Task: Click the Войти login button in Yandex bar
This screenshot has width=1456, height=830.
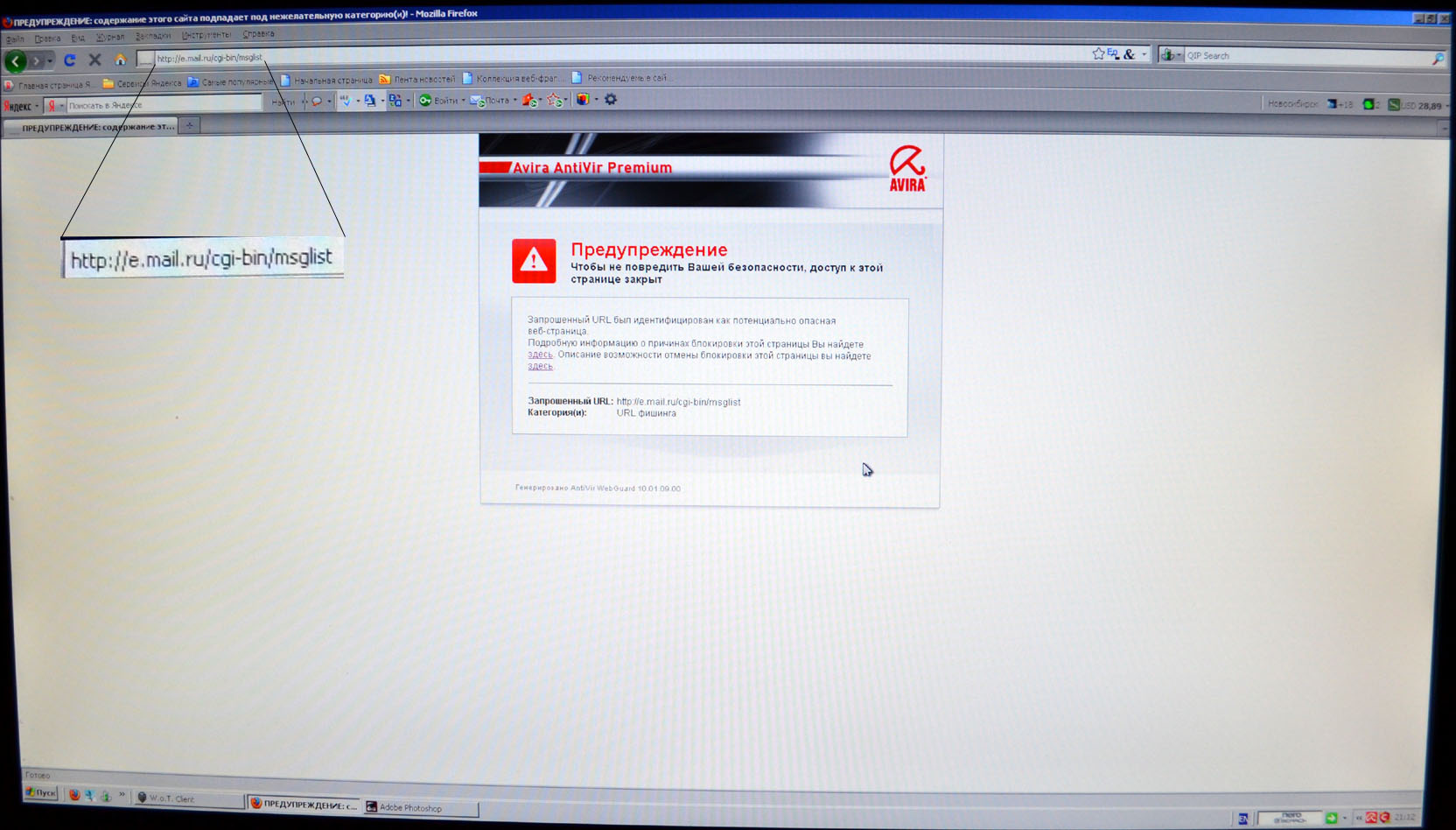Action: 439,101
